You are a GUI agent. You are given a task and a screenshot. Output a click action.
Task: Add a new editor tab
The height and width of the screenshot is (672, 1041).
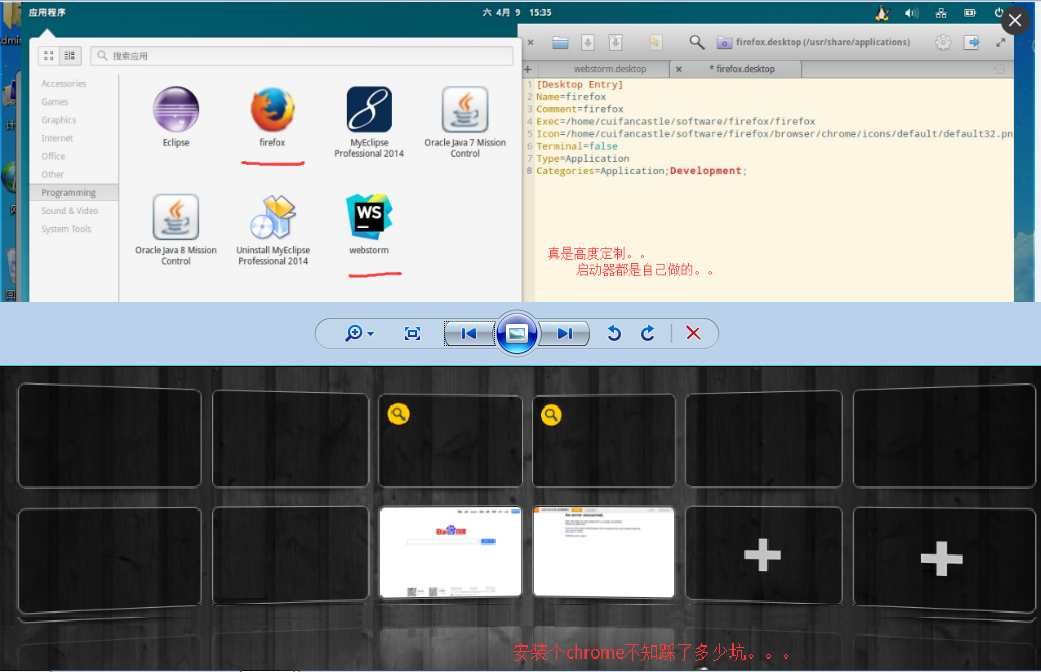click(x=528, y=69)
